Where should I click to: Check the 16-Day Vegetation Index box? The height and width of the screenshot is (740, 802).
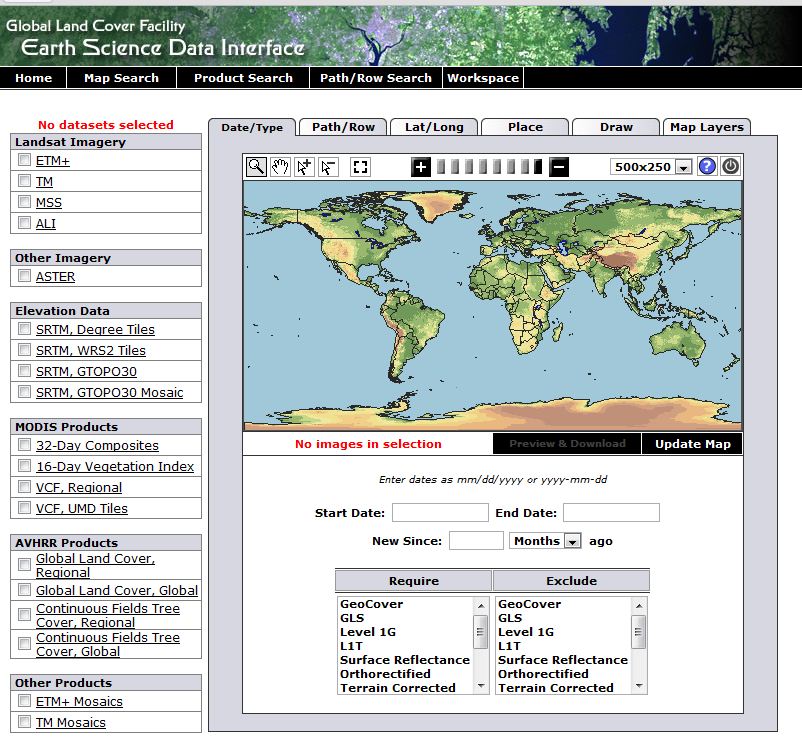[x=24, y=466]
